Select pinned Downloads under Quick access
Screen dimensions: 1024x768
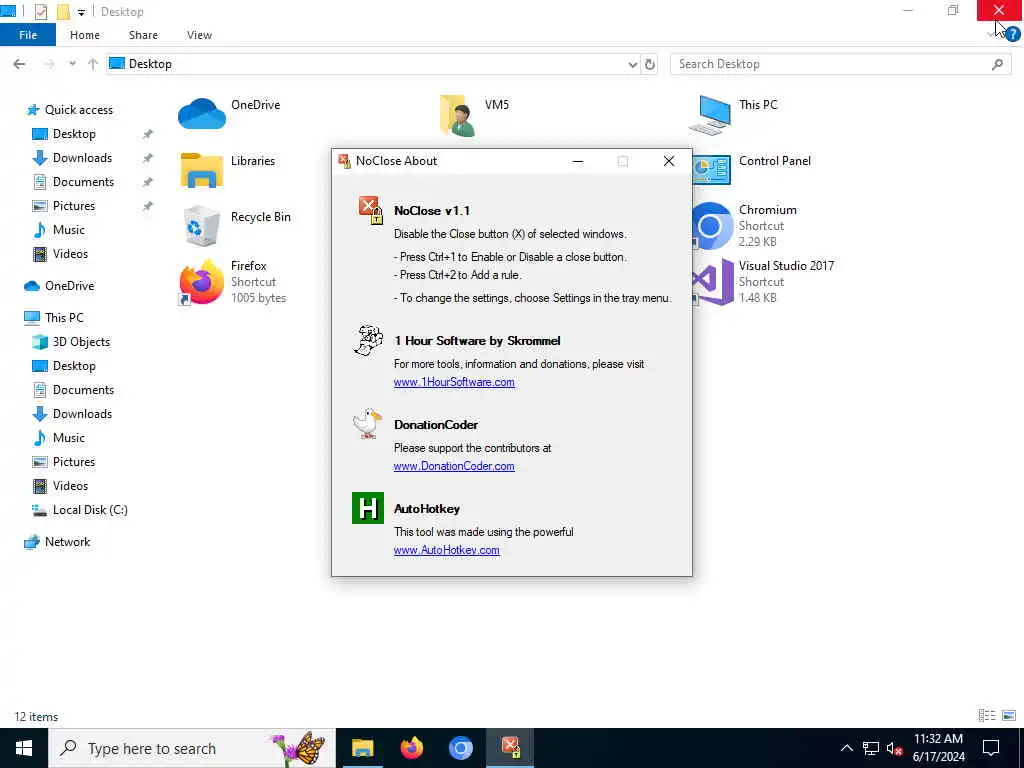click(82, 157)
